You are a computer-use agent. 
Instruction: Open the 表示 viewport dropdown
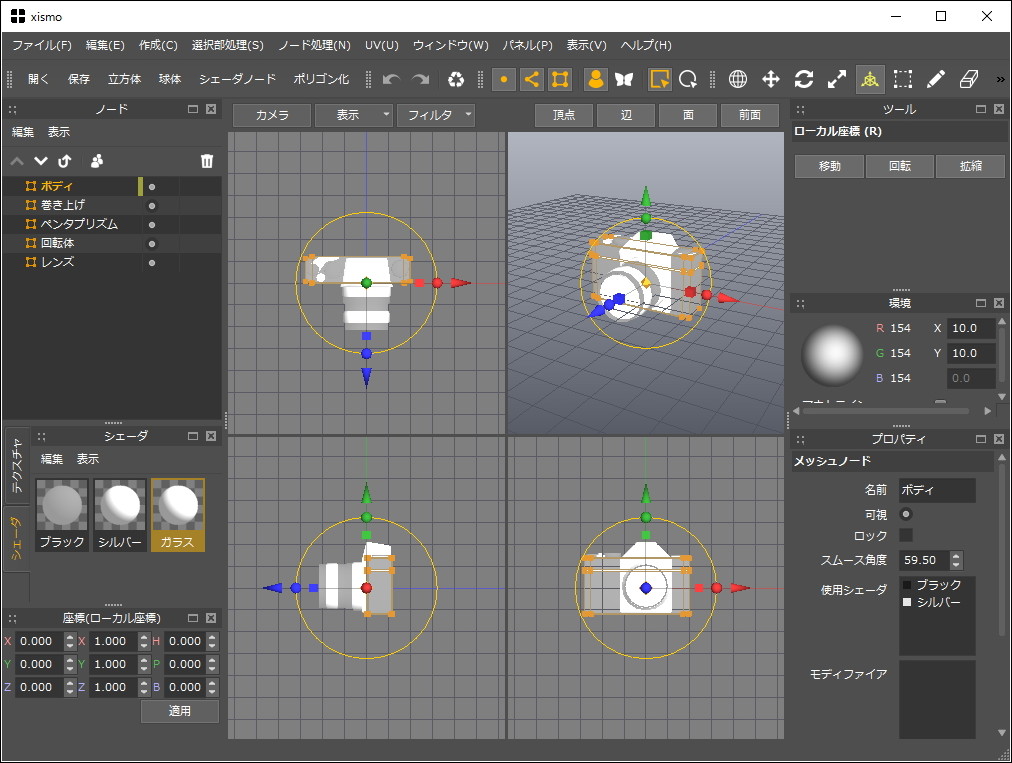(354, 115)
